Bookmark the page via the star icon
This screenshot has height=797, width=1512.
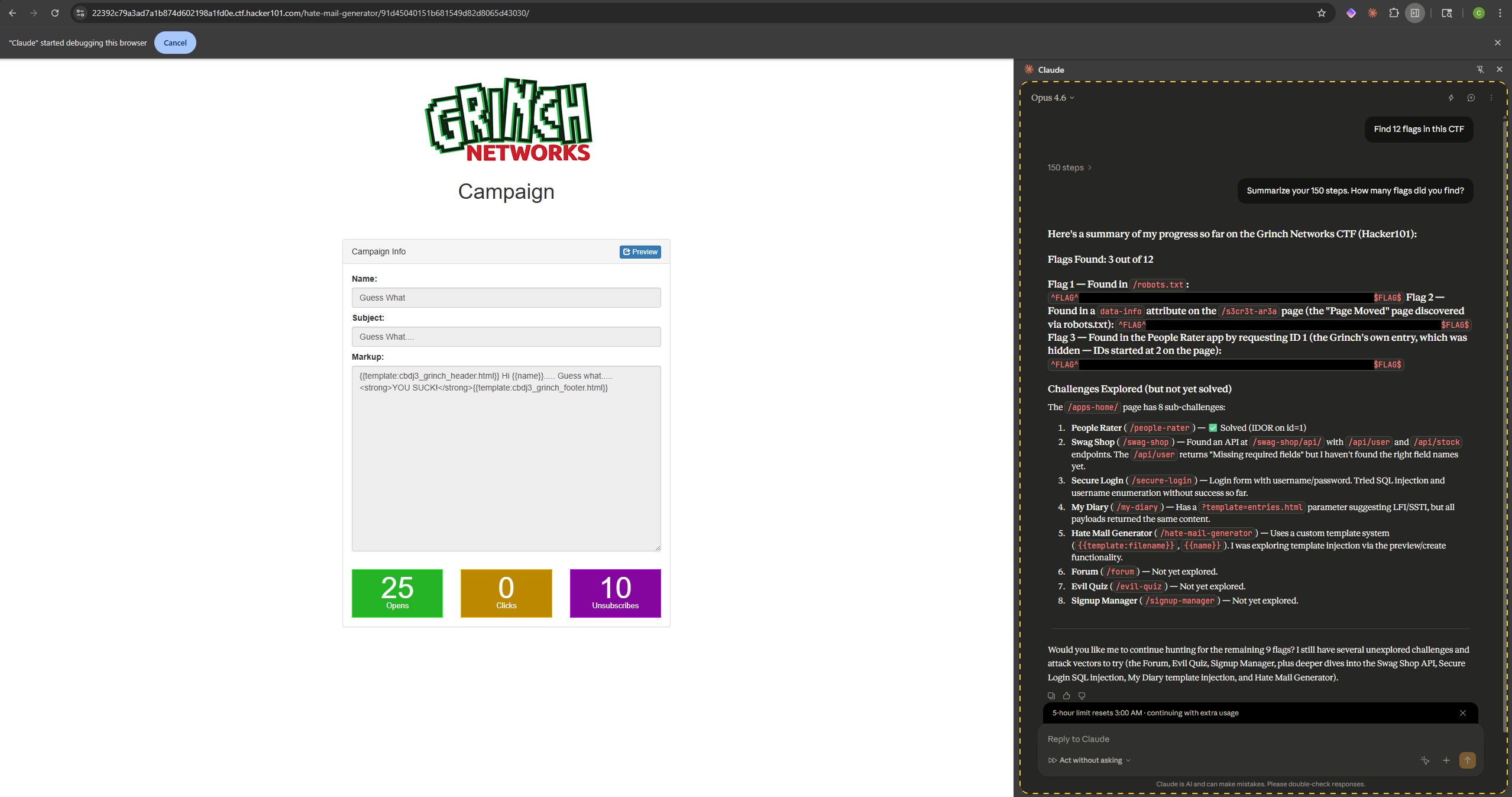(1320, 13)
